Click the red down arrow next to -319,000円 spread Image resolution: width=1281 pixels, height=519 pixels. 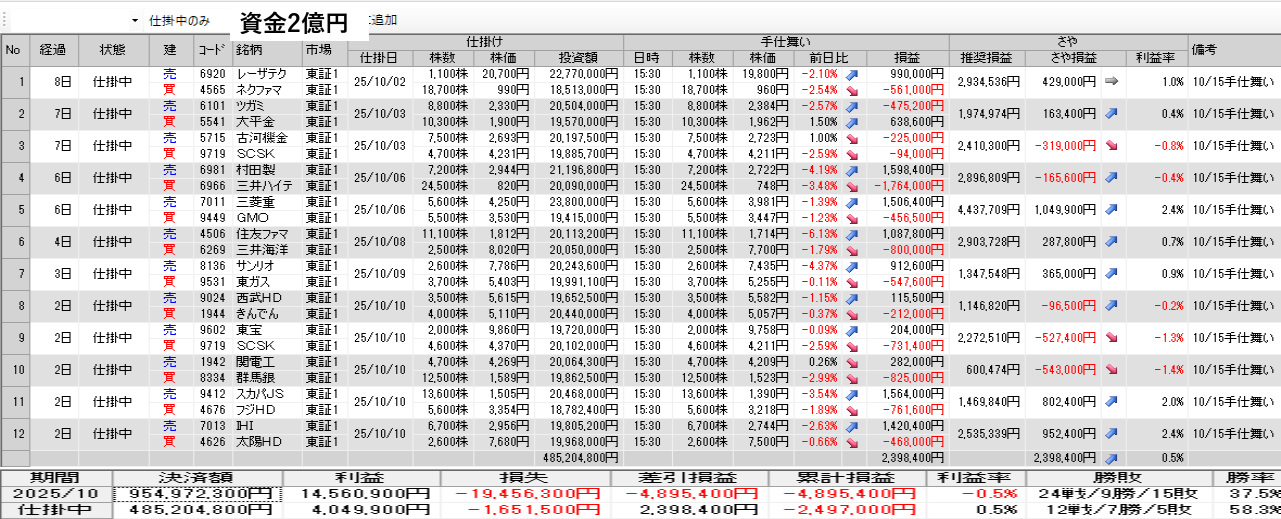click(x=1111, y=145)
